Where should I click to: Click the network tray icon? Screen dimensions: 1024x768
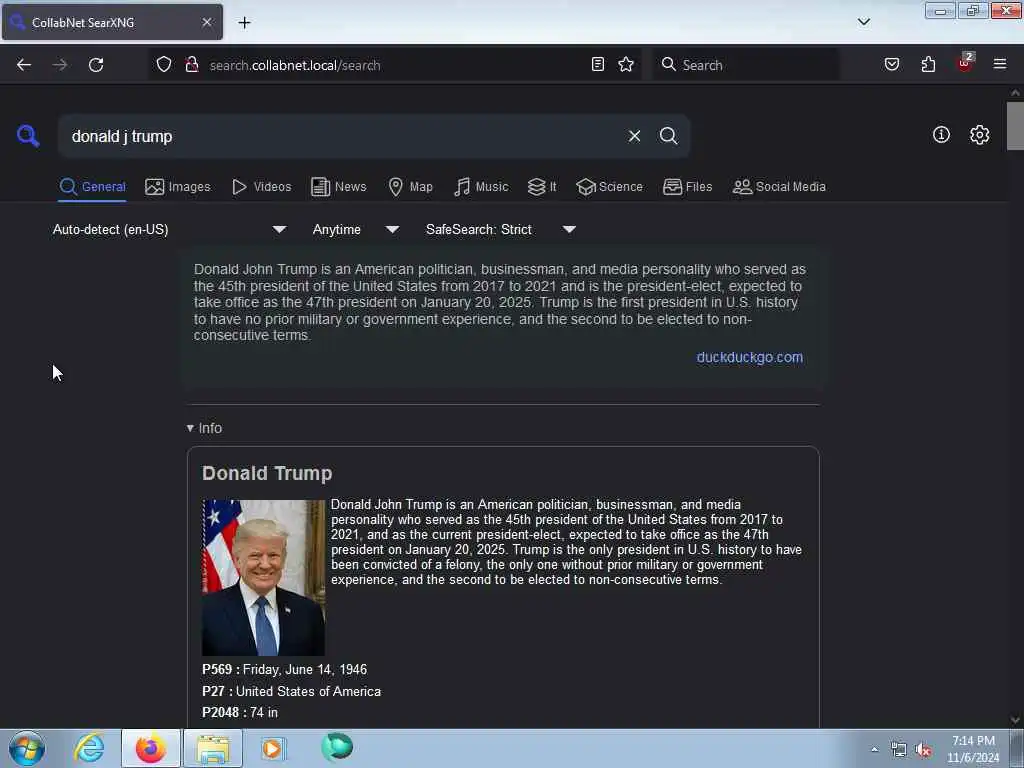tap(899, 750)
